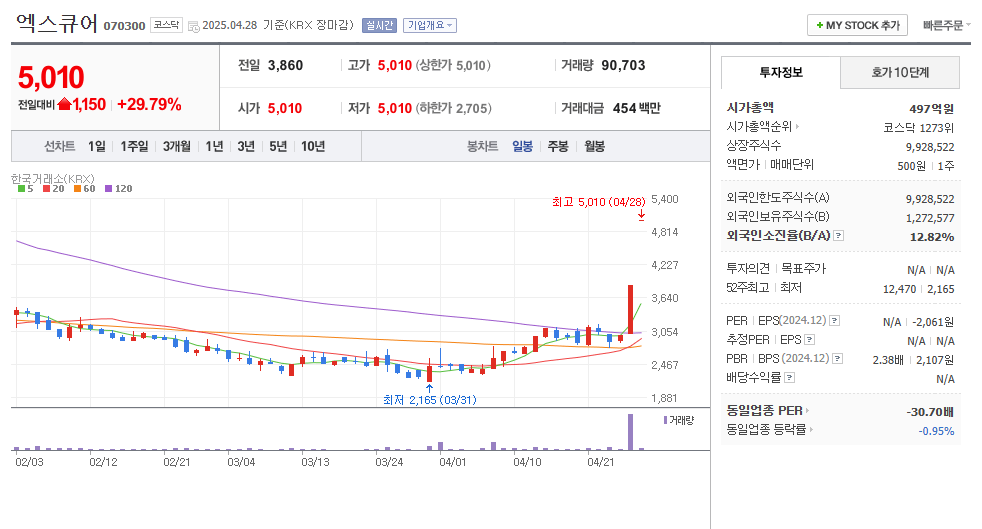This screenshot has height=529, width=982.
Task: Click the 코스닥 market badge
Action: point(167,25)
